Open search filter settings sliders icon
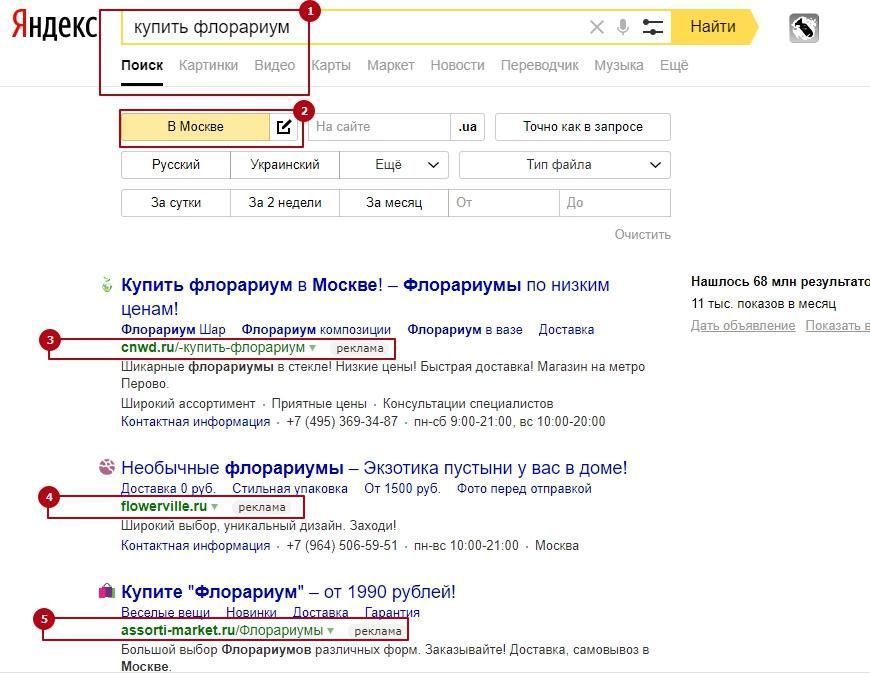 coord(653,27)
